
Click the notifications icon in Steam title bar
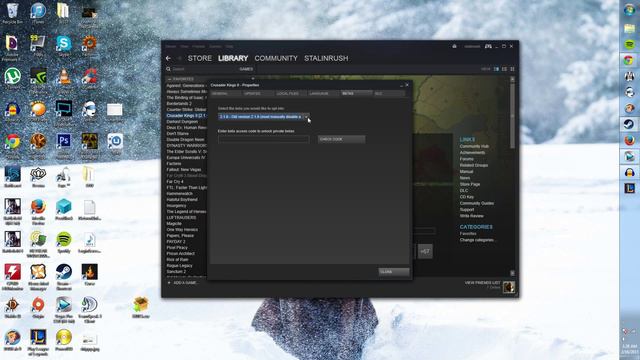point(454,46)
